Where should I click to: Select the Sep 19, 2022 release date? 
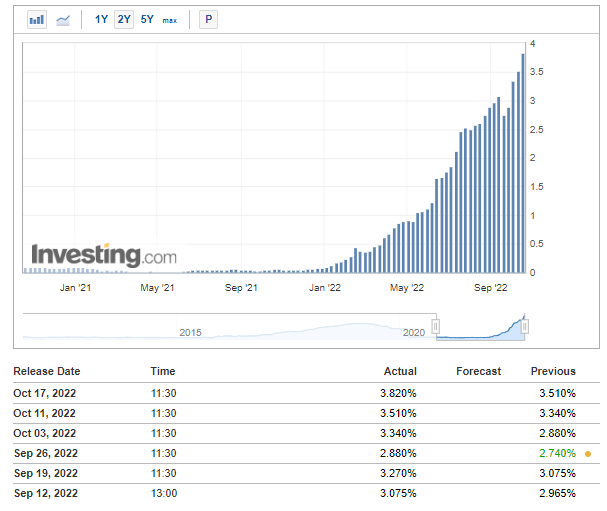(x=46, y=473)
